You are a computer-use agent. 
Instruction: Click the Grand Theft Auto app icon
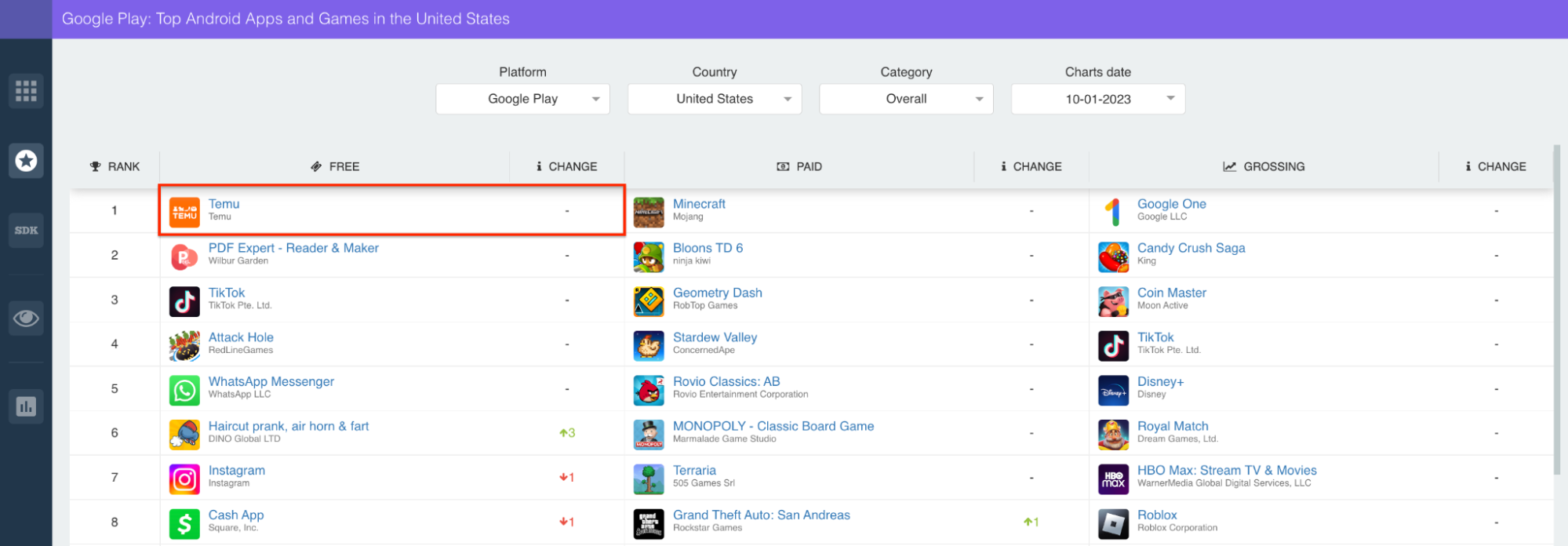click(649, 523)
